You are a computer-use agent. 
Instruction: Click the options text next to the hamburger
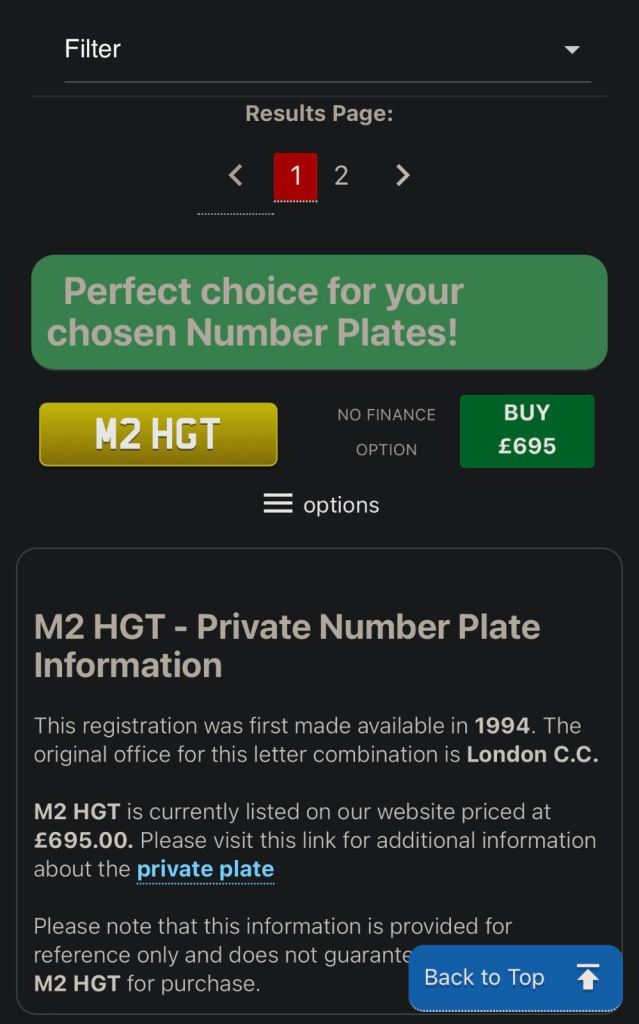[x=340, y=504]
